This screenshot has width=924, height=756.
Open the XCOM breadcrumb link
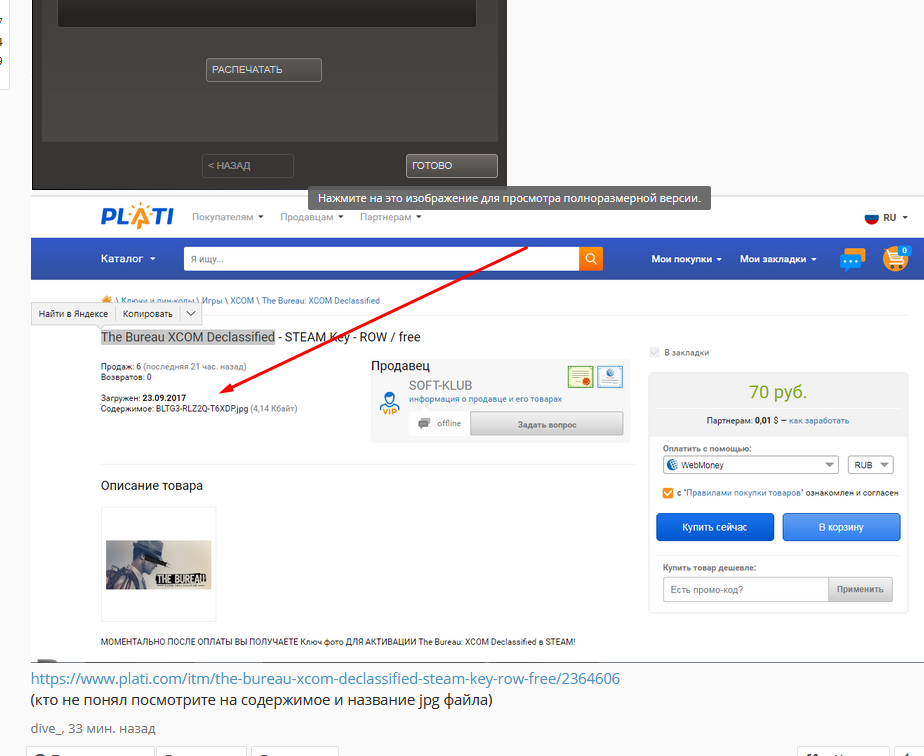coord(242,301)
